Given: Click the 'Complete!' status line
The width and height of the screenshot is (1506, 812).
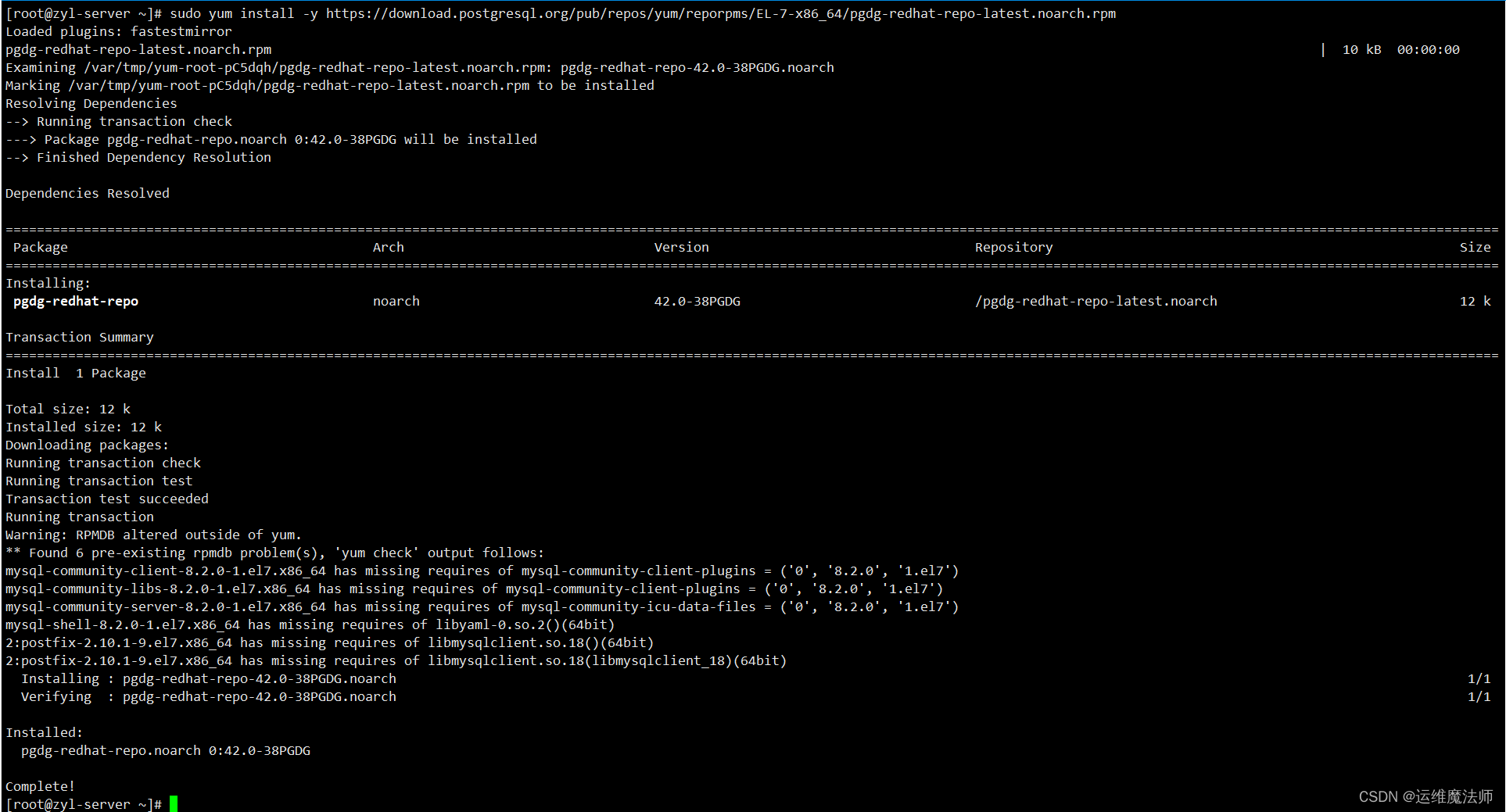Looking at the screenshot, I should [41, 786].
